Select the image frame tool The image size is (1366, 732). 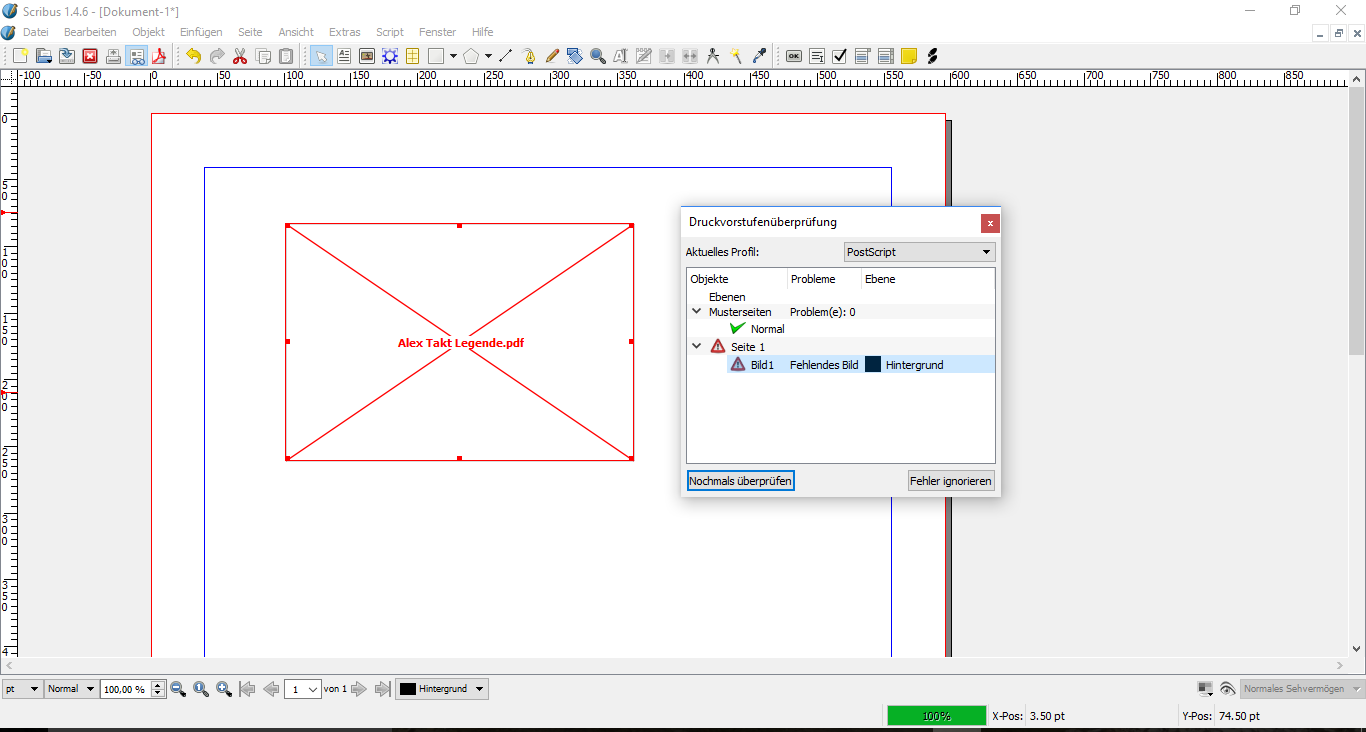point(367,56)
